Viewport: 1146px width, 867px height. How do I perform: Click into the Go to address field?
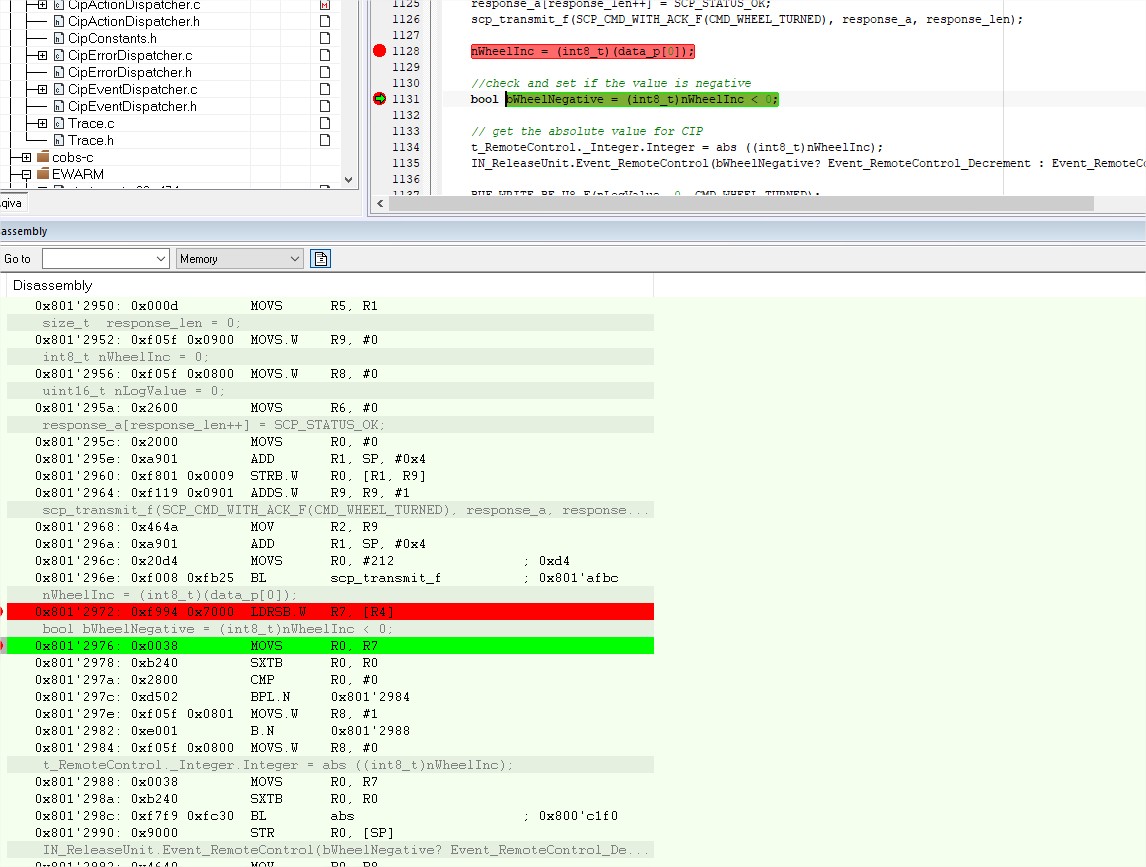[98, 259]
